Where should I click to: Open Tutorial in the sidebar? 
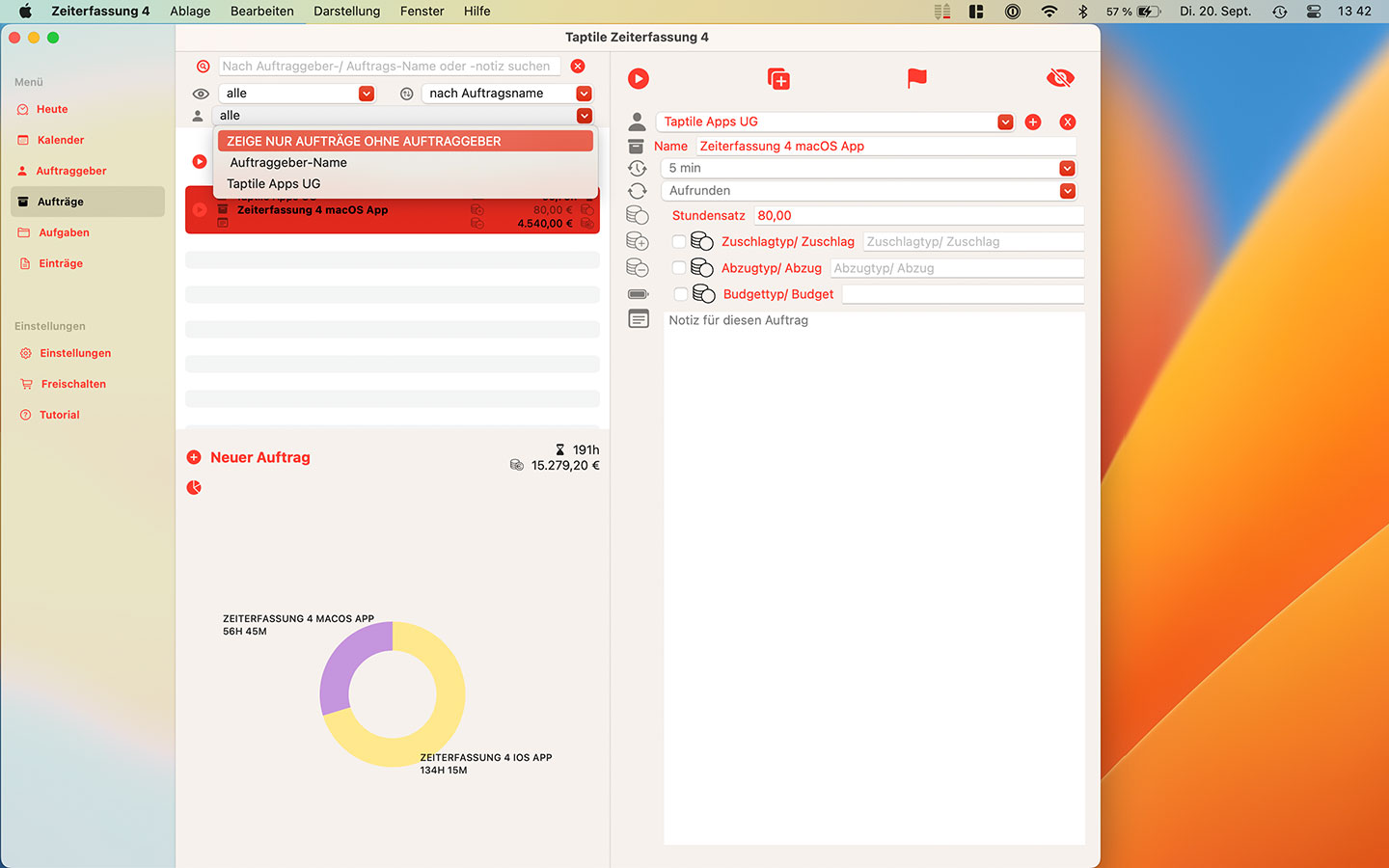[x=59, y=415]
